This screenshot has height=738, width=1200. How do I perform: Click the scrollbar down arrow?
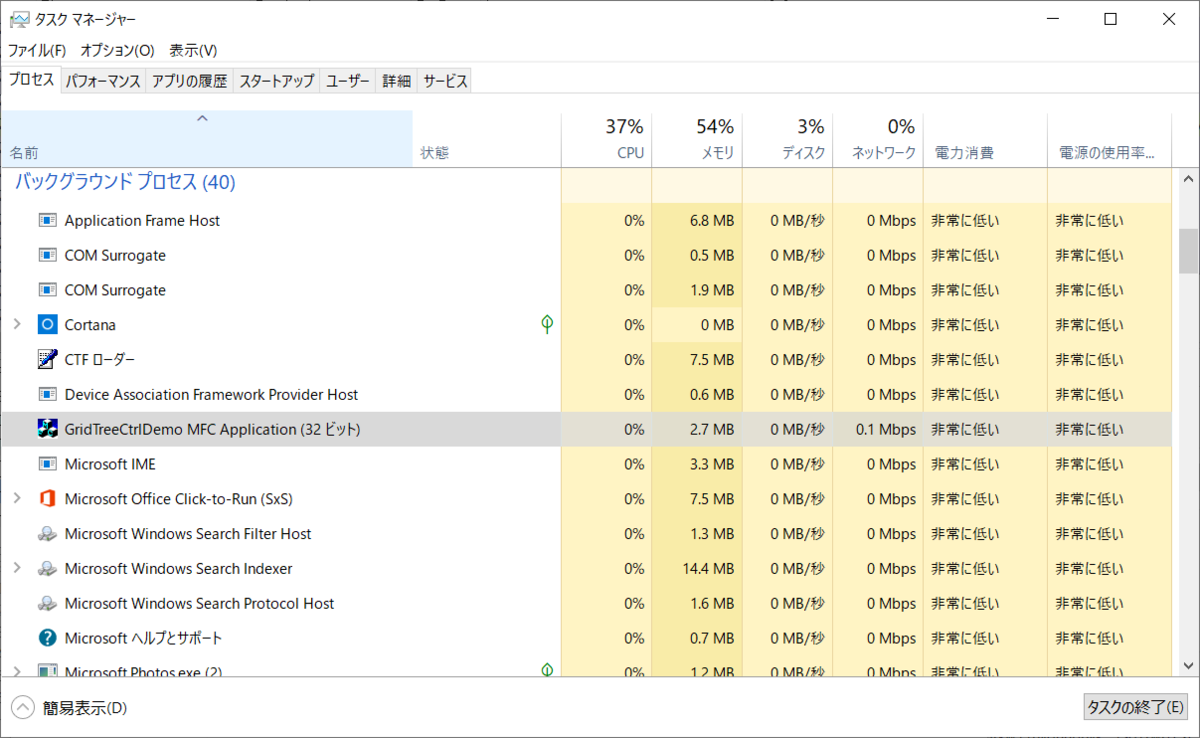click(x=1188, y=668)
